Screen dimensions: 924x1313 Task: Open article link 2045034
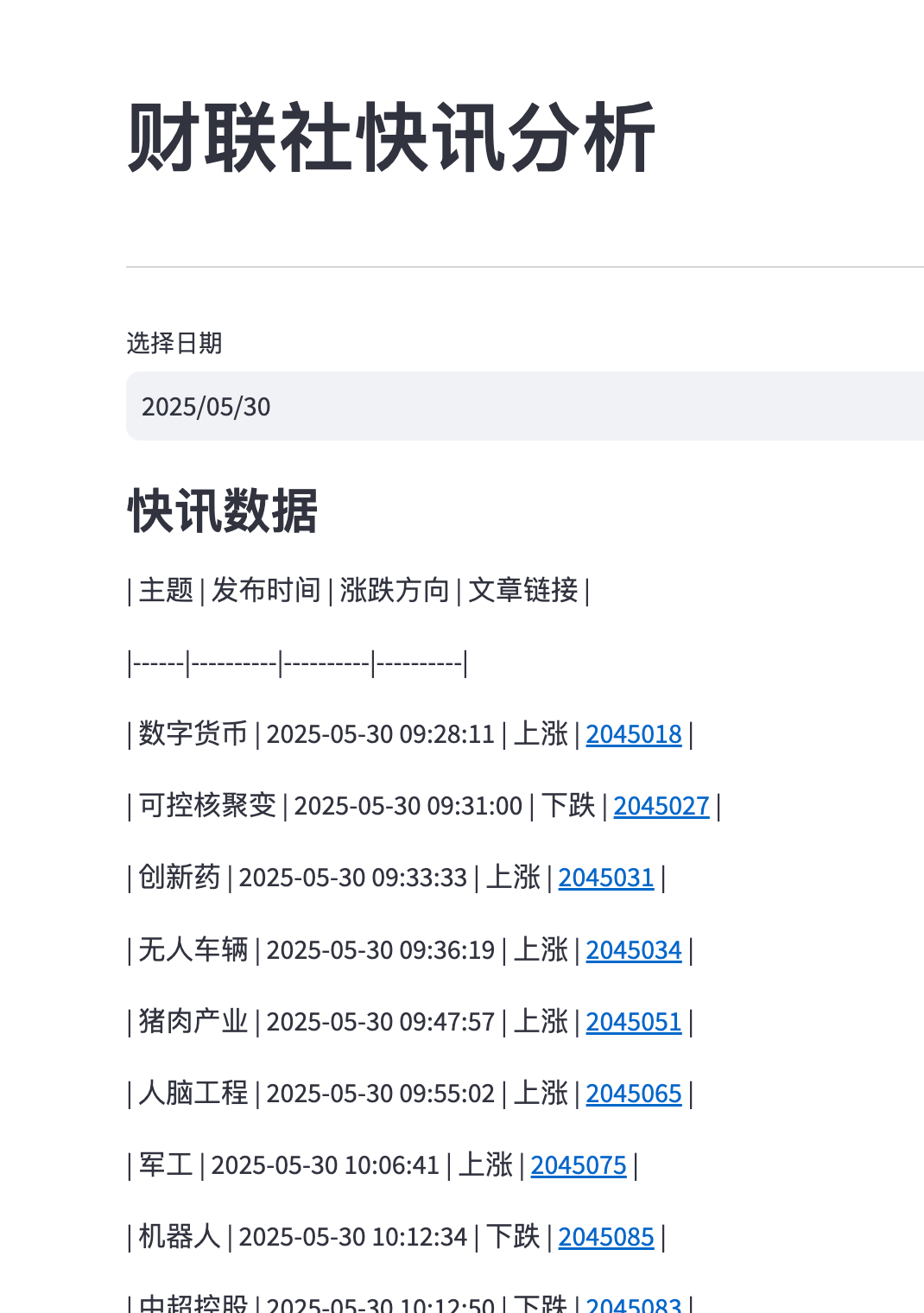[x=634, y=950]
